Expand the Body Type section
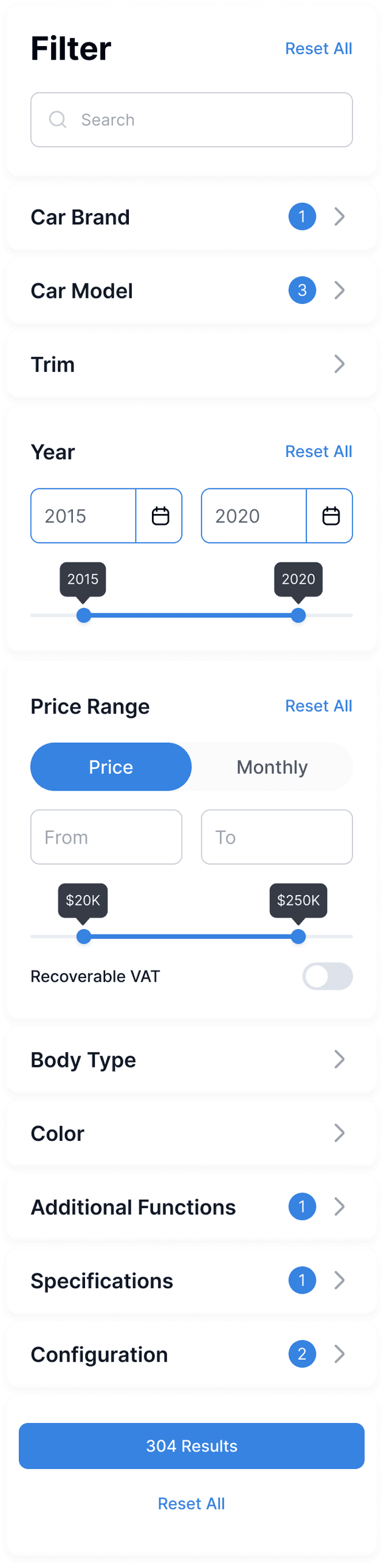This screenshot has width=384, height=1568. click(340, 1059)
